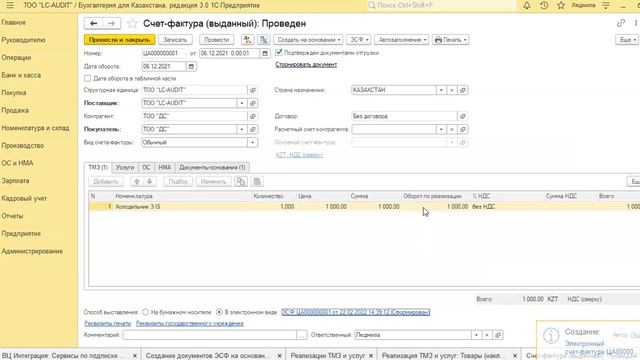This screenshot has width=640, height=360.
Task: Move table row up
Action: [x=137, y=182]
